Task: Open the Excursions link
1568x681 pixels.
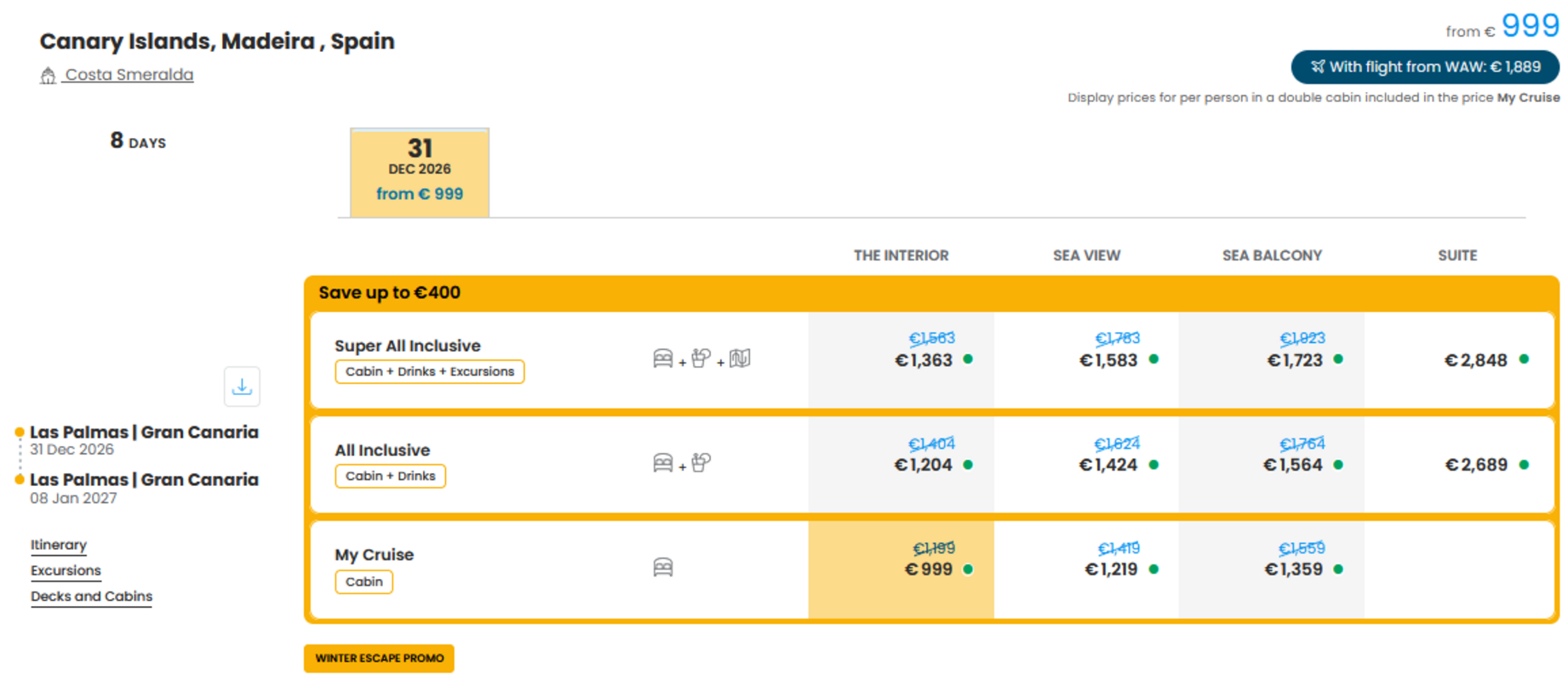Action: tap(66, 570)
